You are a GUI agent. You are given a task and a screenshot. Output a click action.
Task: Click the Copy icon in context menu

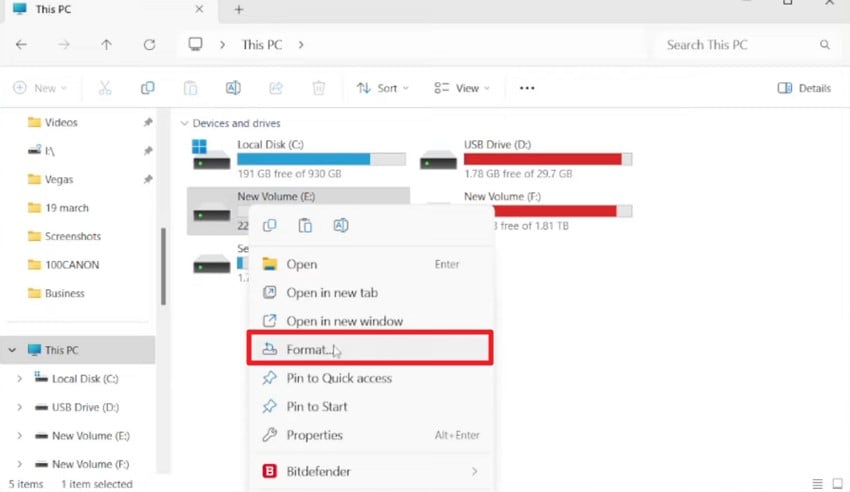coord(269,225)
